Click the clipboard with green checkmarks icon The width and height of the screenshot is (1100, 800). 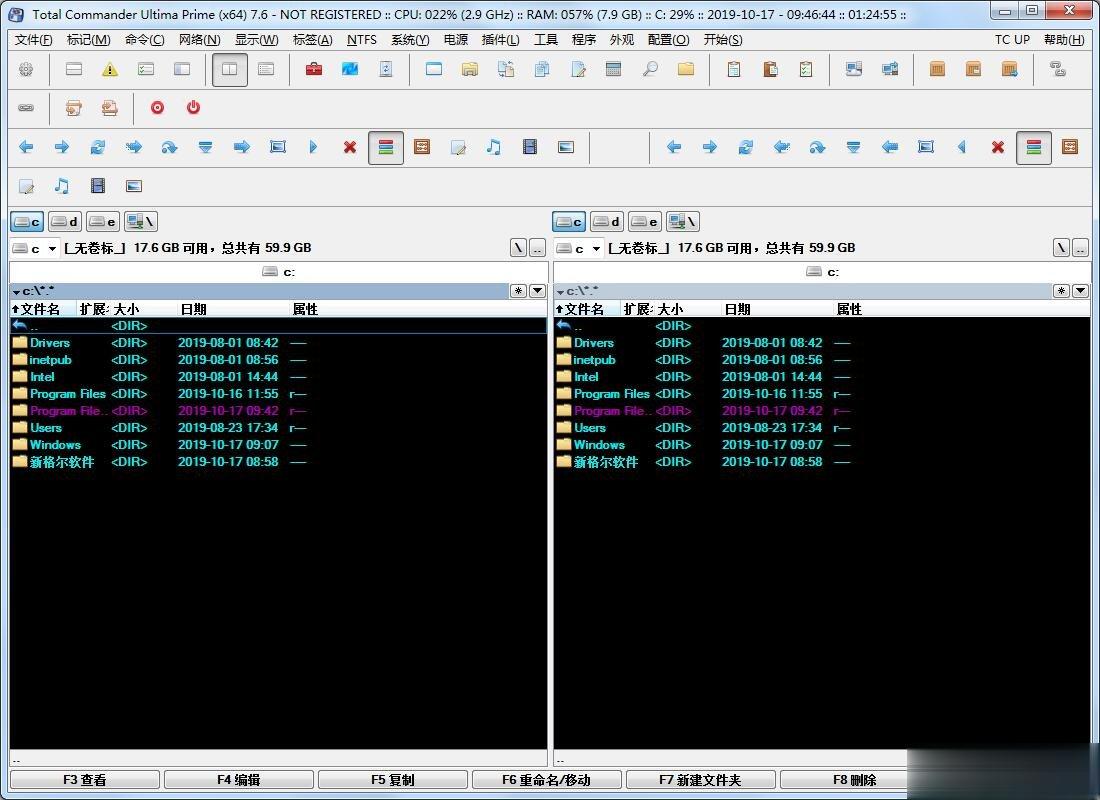806,69
